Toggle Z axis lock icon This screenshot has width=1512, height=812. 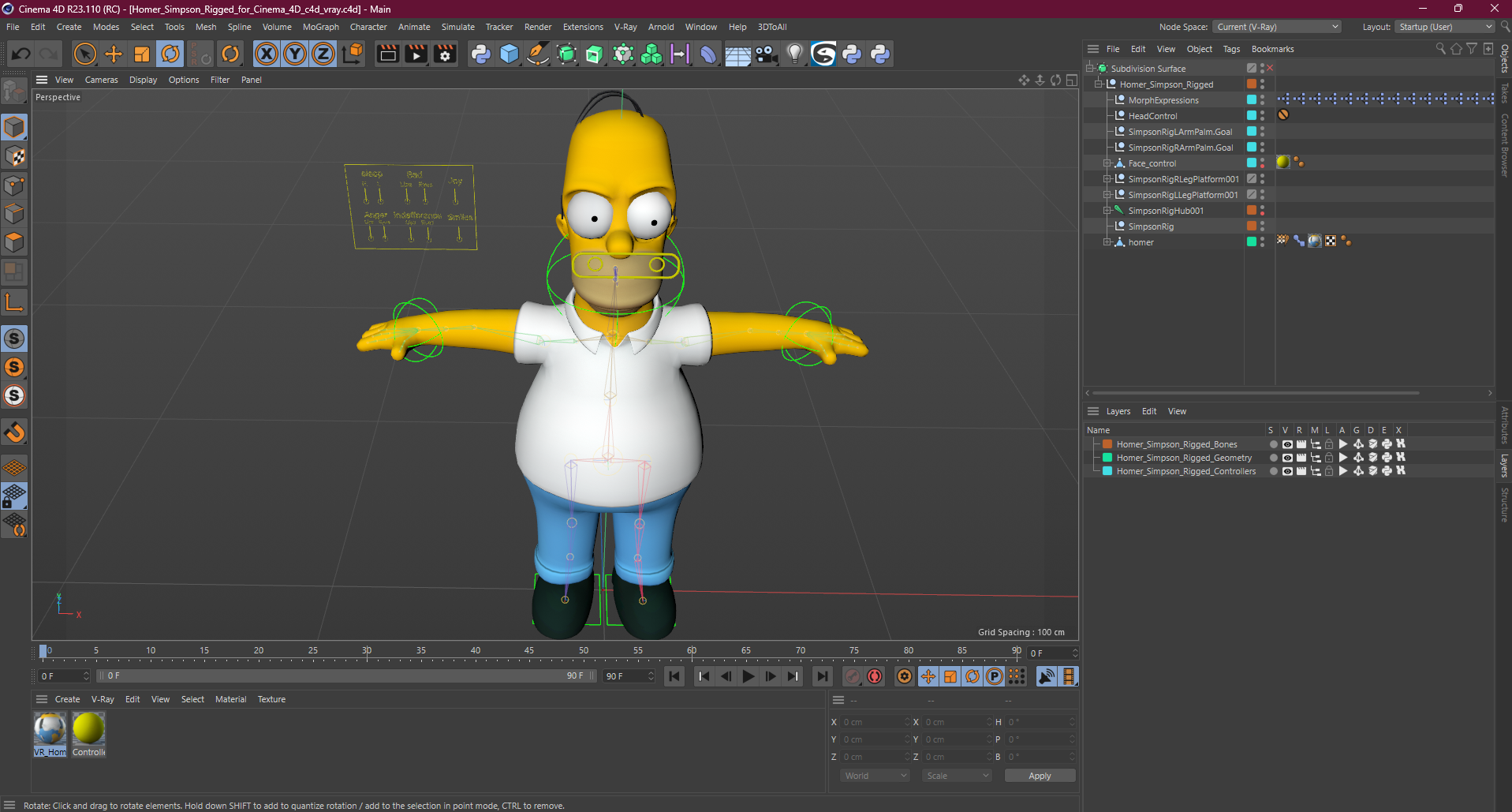point(323,54)
